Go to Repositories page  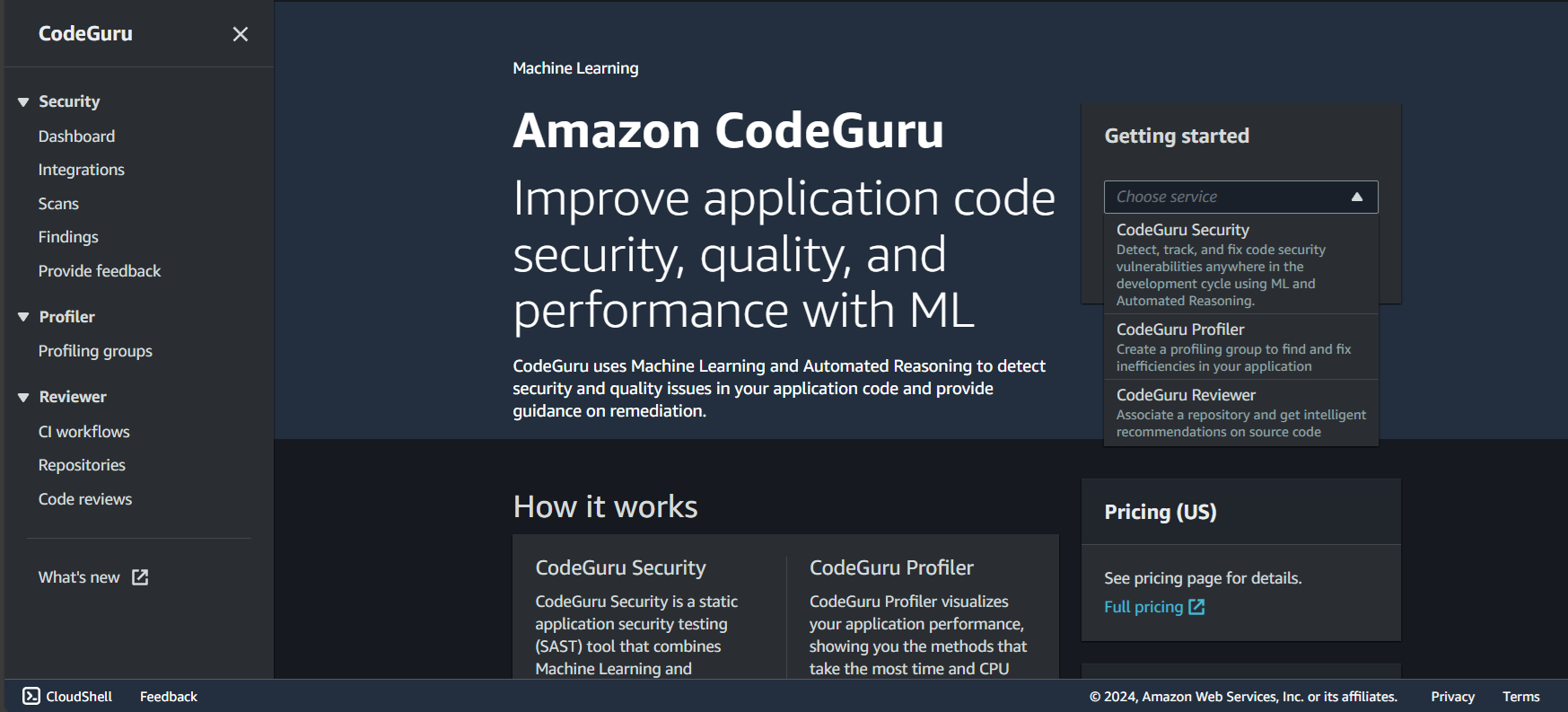click(x=82, y=465)
